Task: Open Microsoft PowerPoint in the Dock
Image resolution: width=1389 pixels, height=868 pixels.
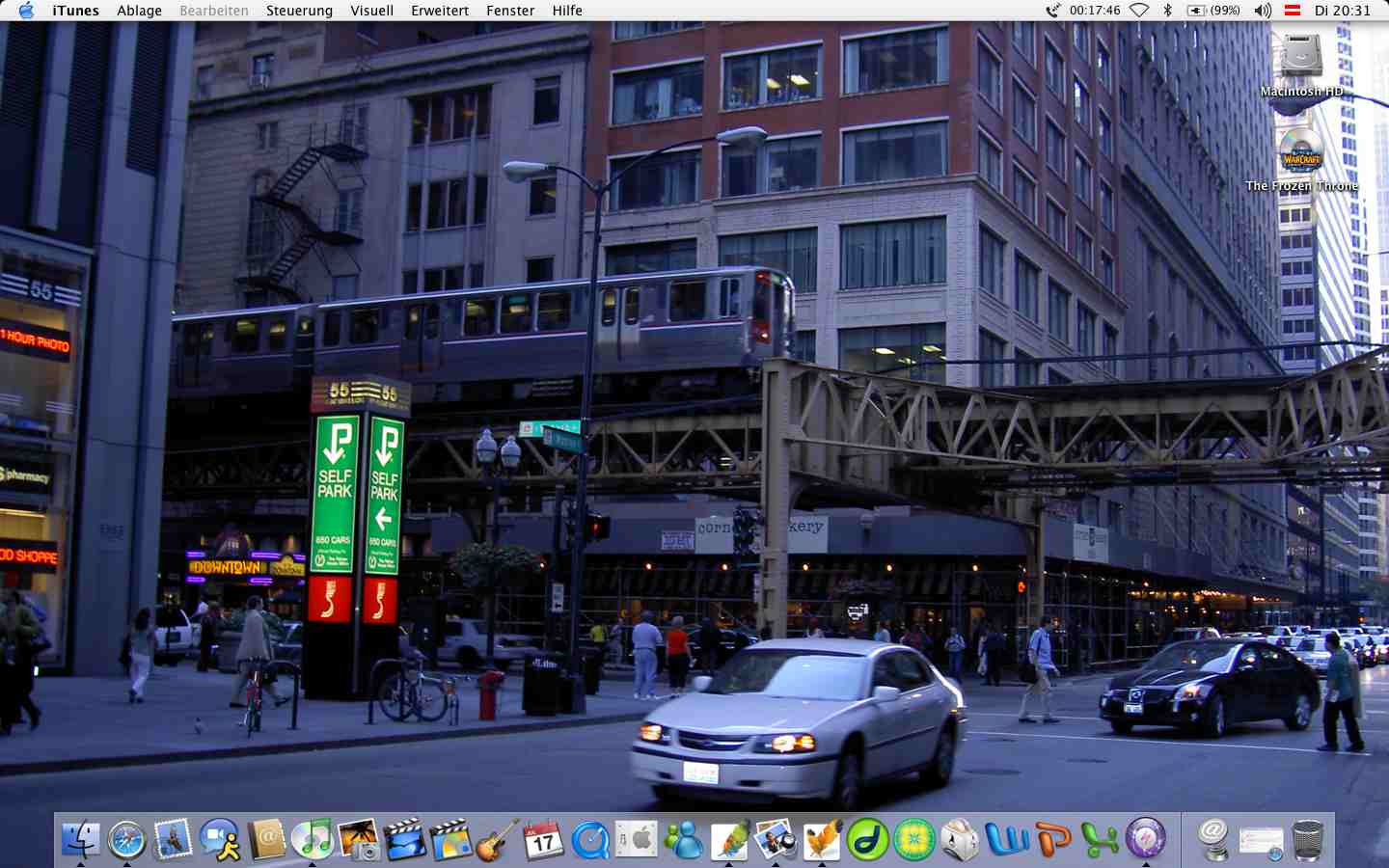Action: (1053, 840)
